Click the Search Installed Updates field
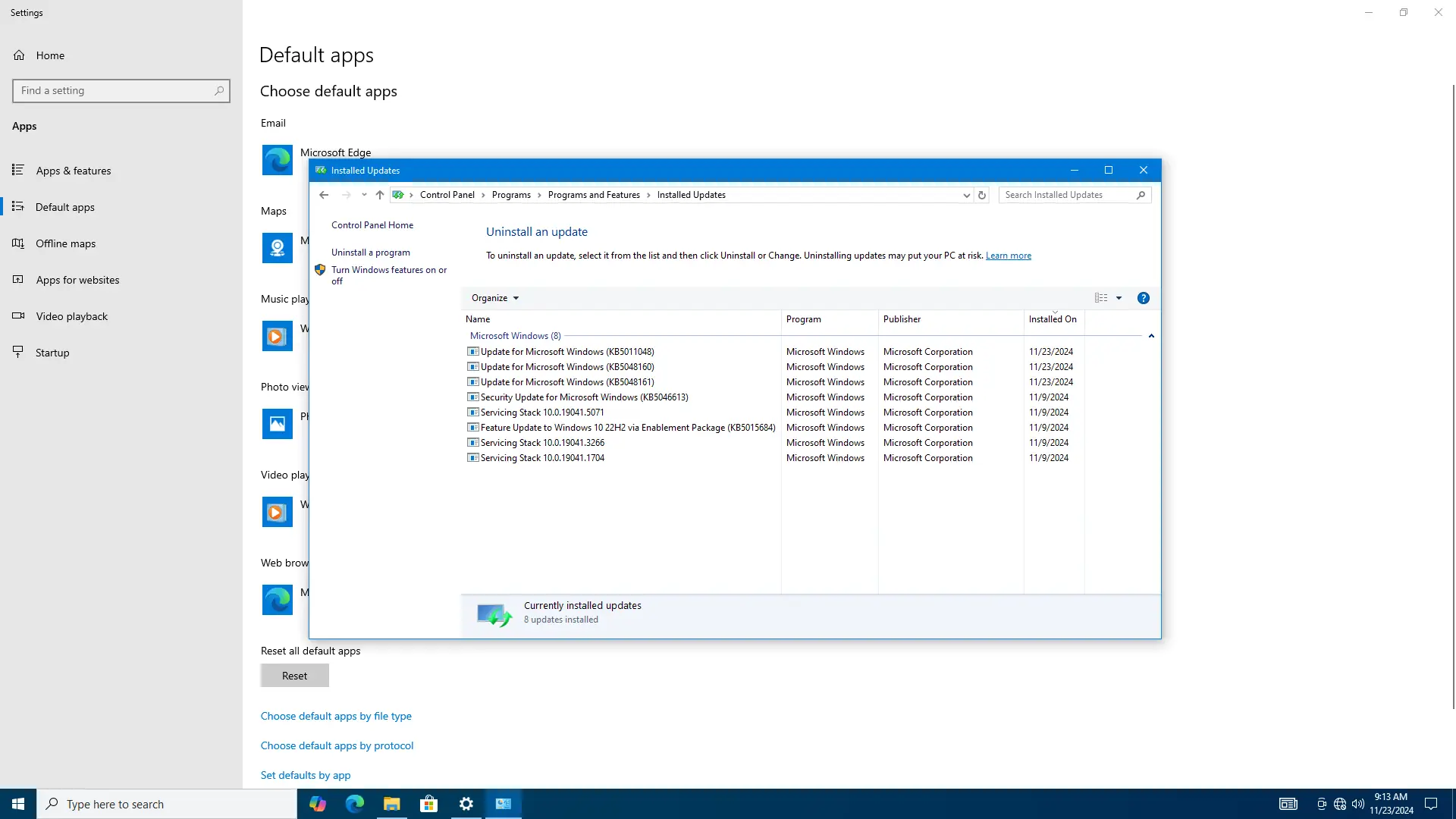The height and width of the screenshot is (819, 1456). point(1068,195)
